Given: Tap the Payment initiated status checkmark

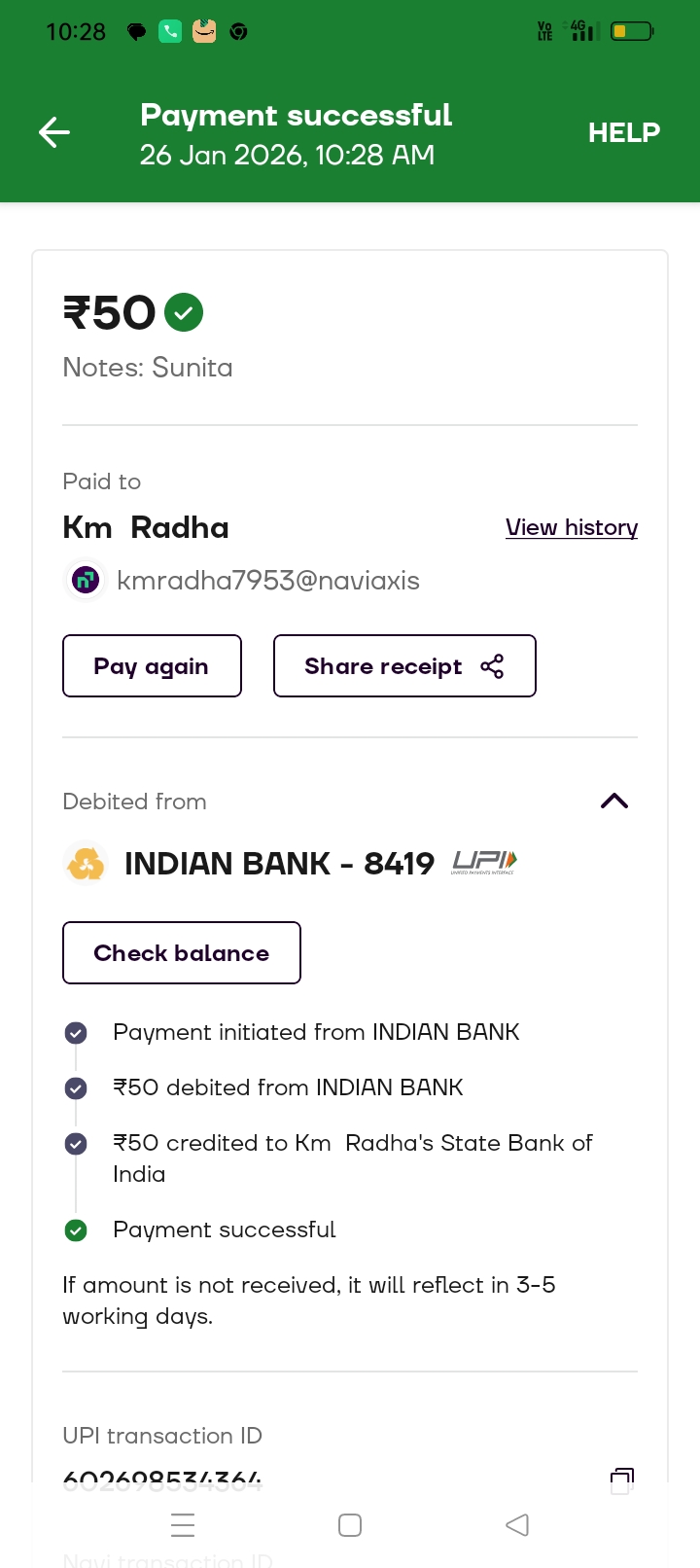Looking at the screenshot, I should point(76,1033).
